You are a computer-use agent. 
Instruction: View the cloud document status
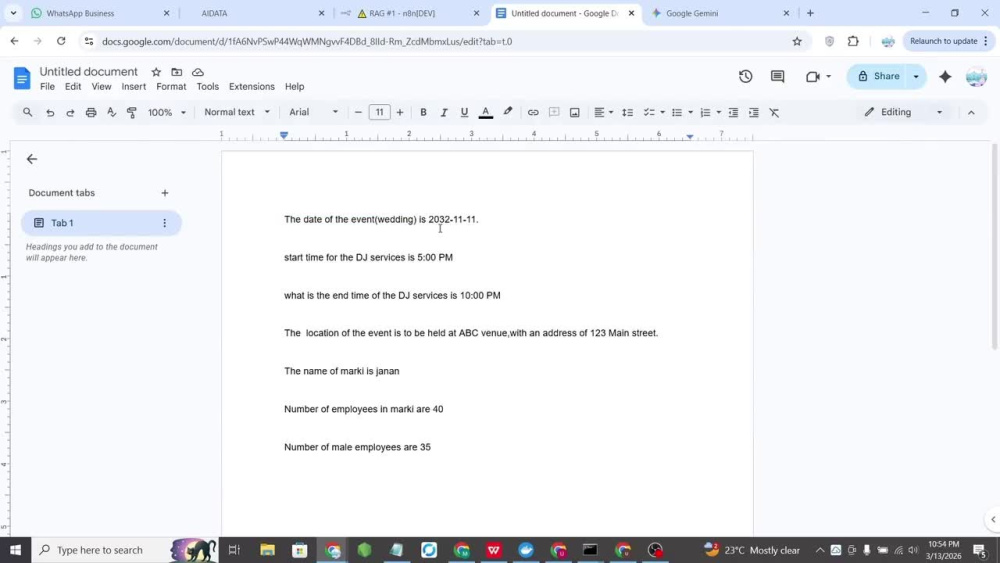198,72
